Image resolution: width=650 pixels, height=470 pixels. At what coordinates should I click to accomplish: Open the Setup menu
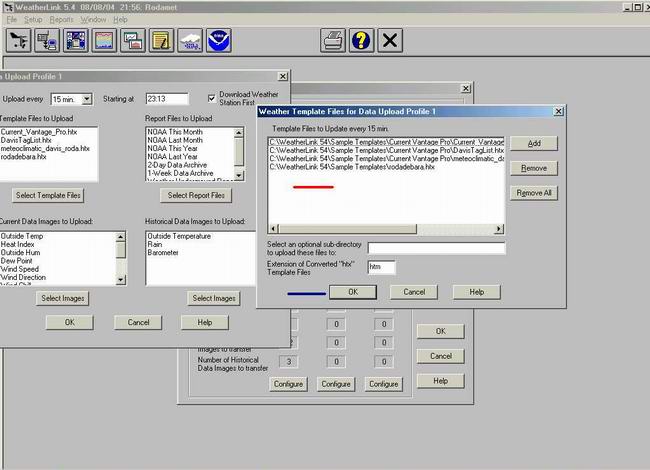33,19
